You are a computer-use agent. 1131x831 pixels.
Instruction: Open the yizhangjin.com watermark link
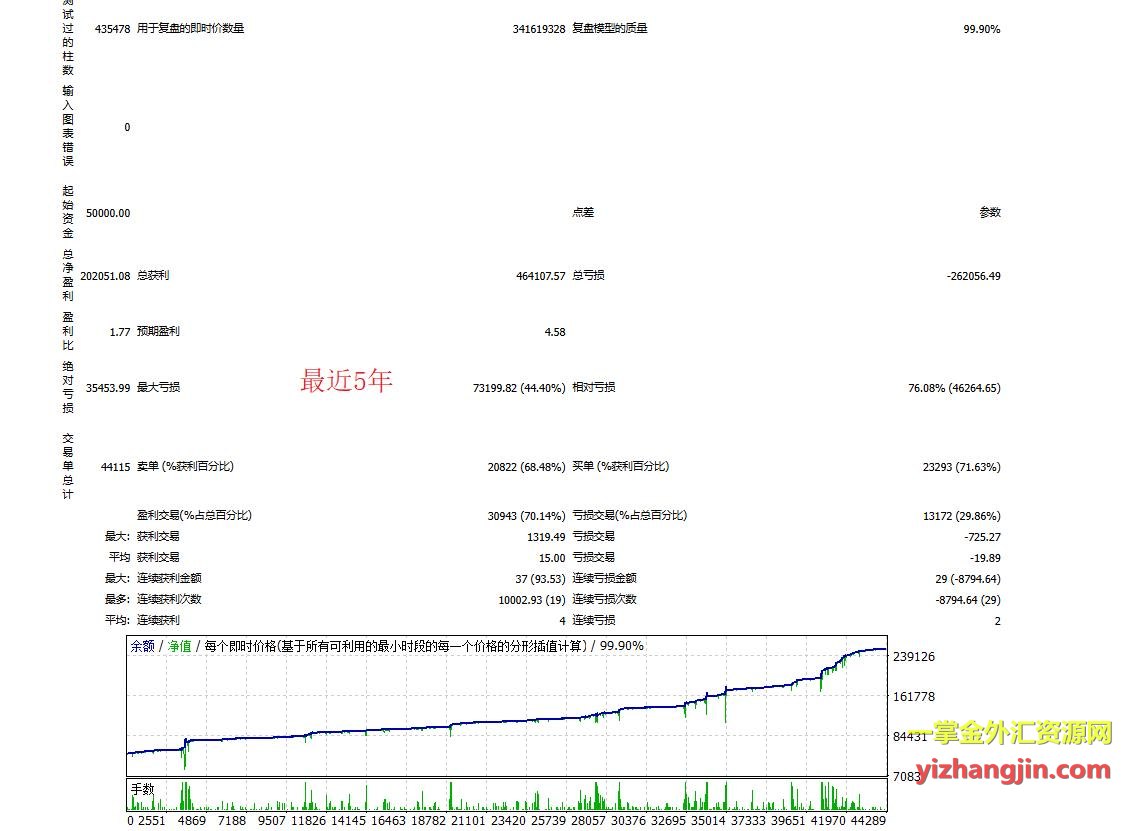[x=1018, y=769]
